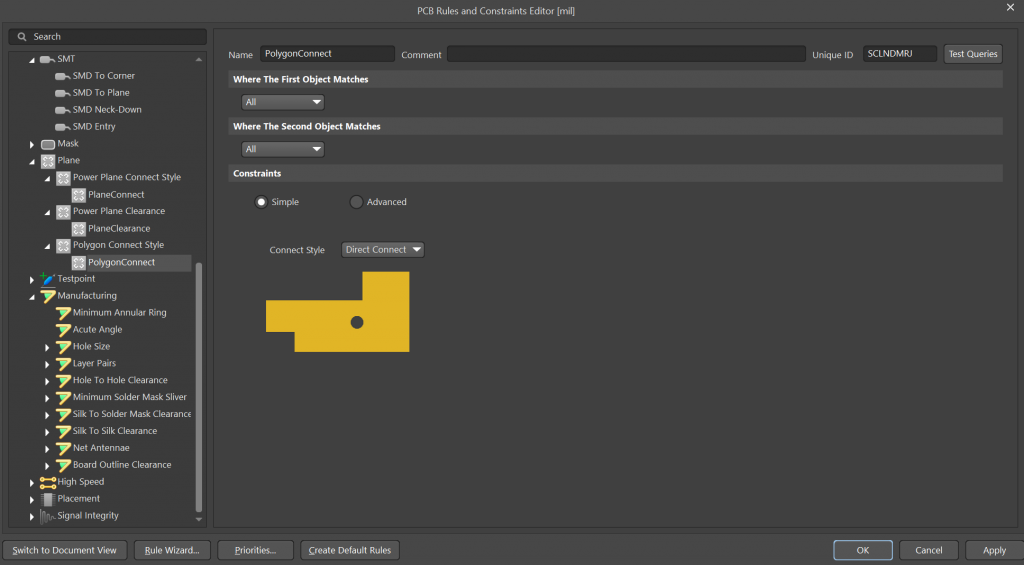Select Board Outline Clearance tree item
Screen dimensions: 1024x565
[122, 465]
